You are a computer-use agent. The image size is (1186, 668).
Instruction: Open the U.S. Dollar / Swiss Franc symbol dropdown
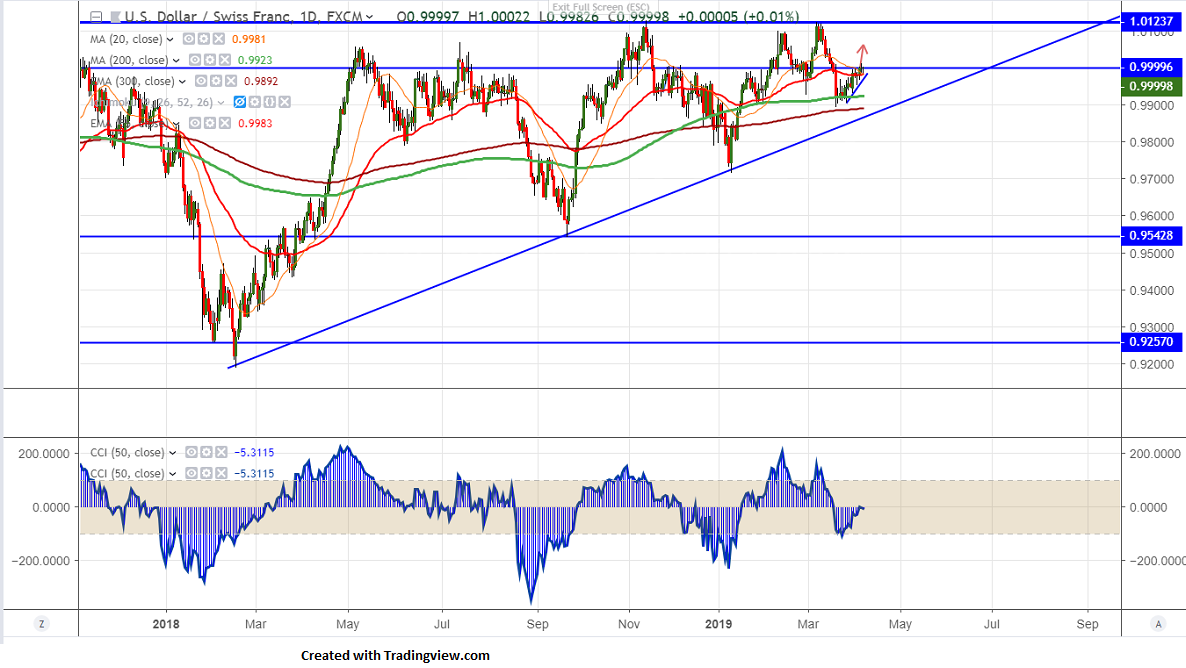tap(370, 17)
